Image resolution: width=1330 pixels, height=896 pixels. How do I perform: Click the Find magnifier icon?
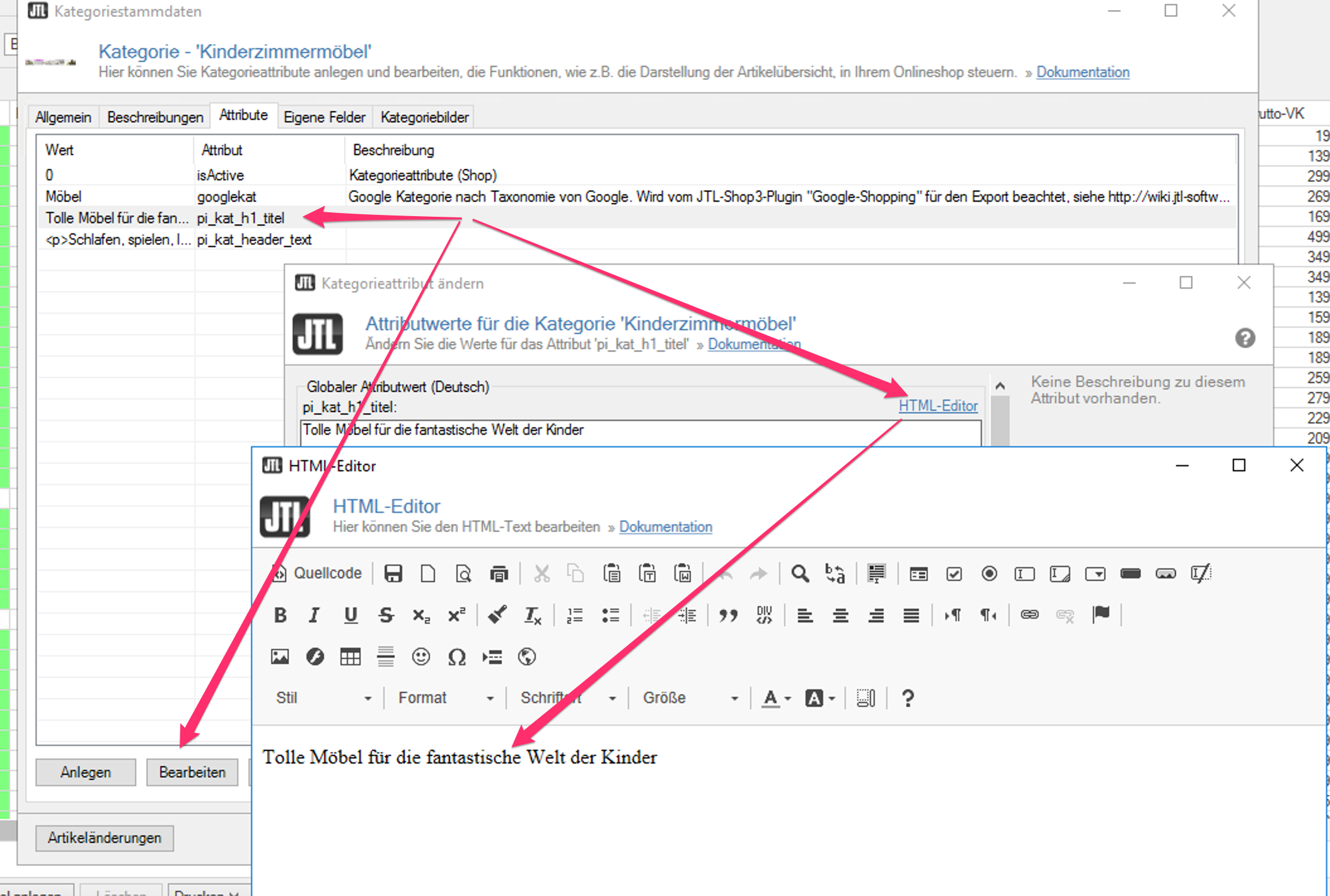(800, 573)
